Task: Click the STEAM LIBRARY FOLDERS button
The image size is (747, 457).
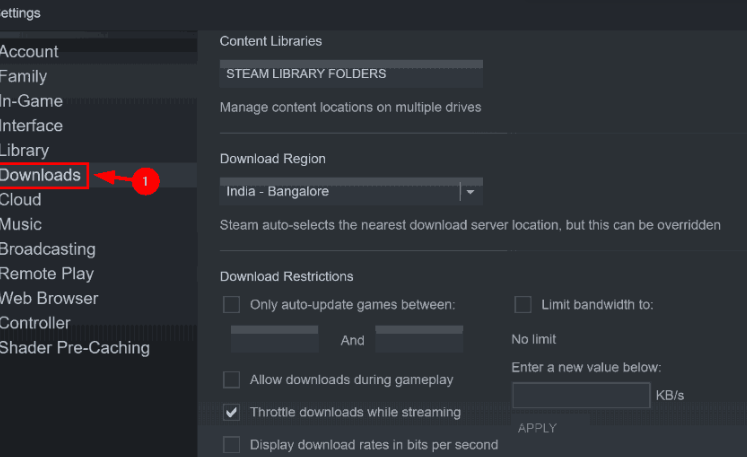Action: pos(351,74)
